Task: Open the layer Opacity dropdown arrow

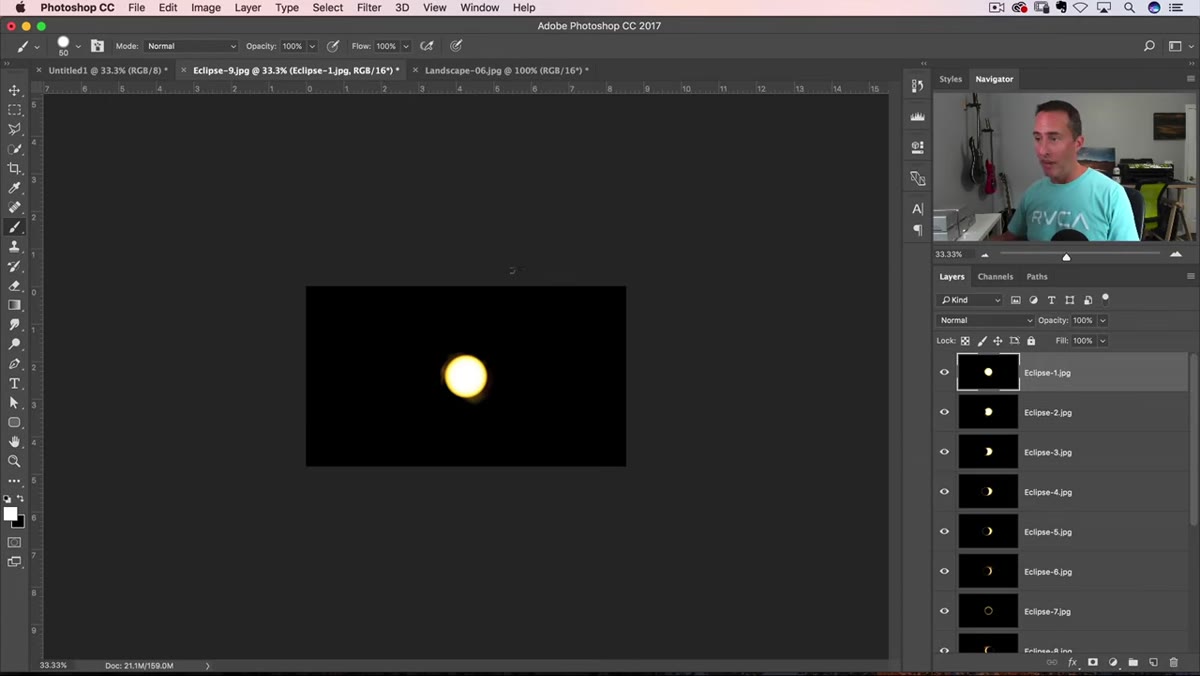Action: 1103,320
